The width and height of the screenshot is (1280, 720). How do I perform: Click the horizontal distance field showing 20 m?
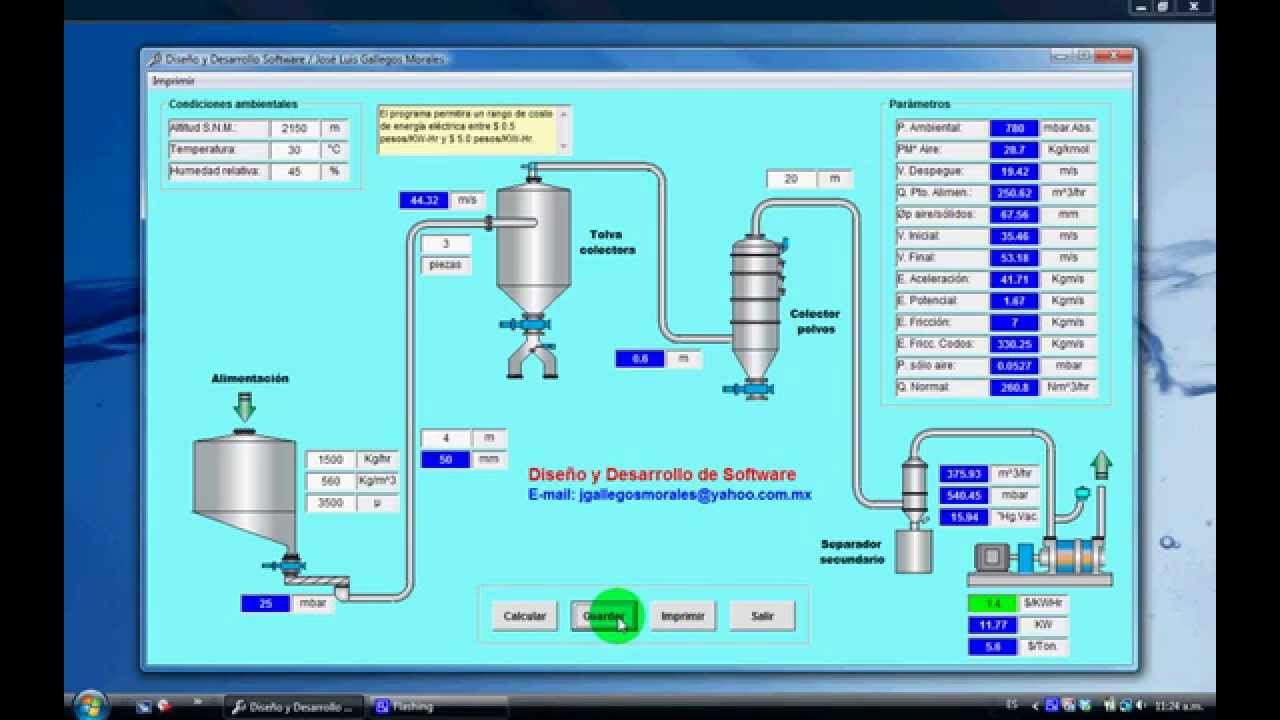point(792,179)
